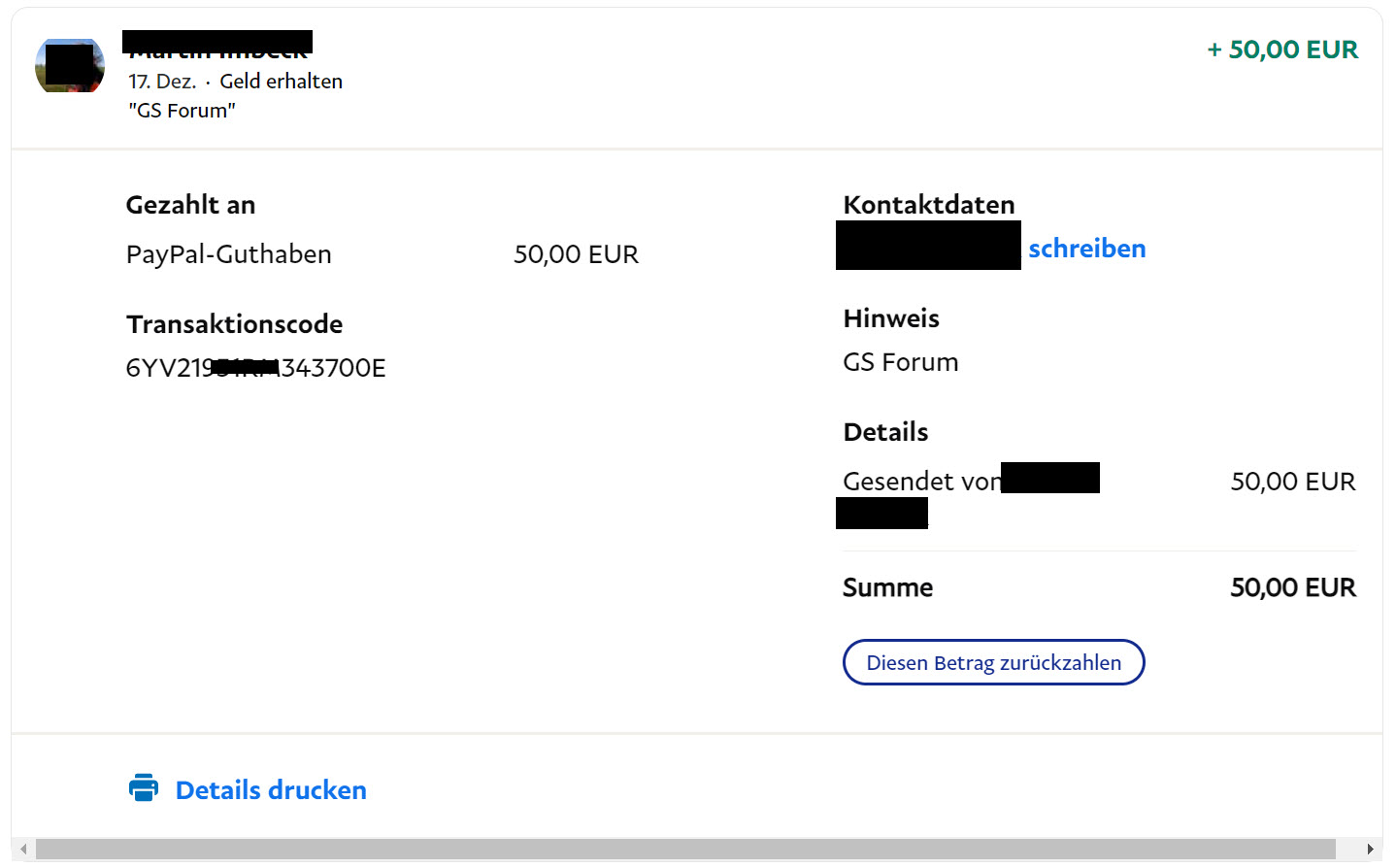The image size is (1396, 868).
Task: Click the left arrow of horizontal scrollbar
Action: 23,850
